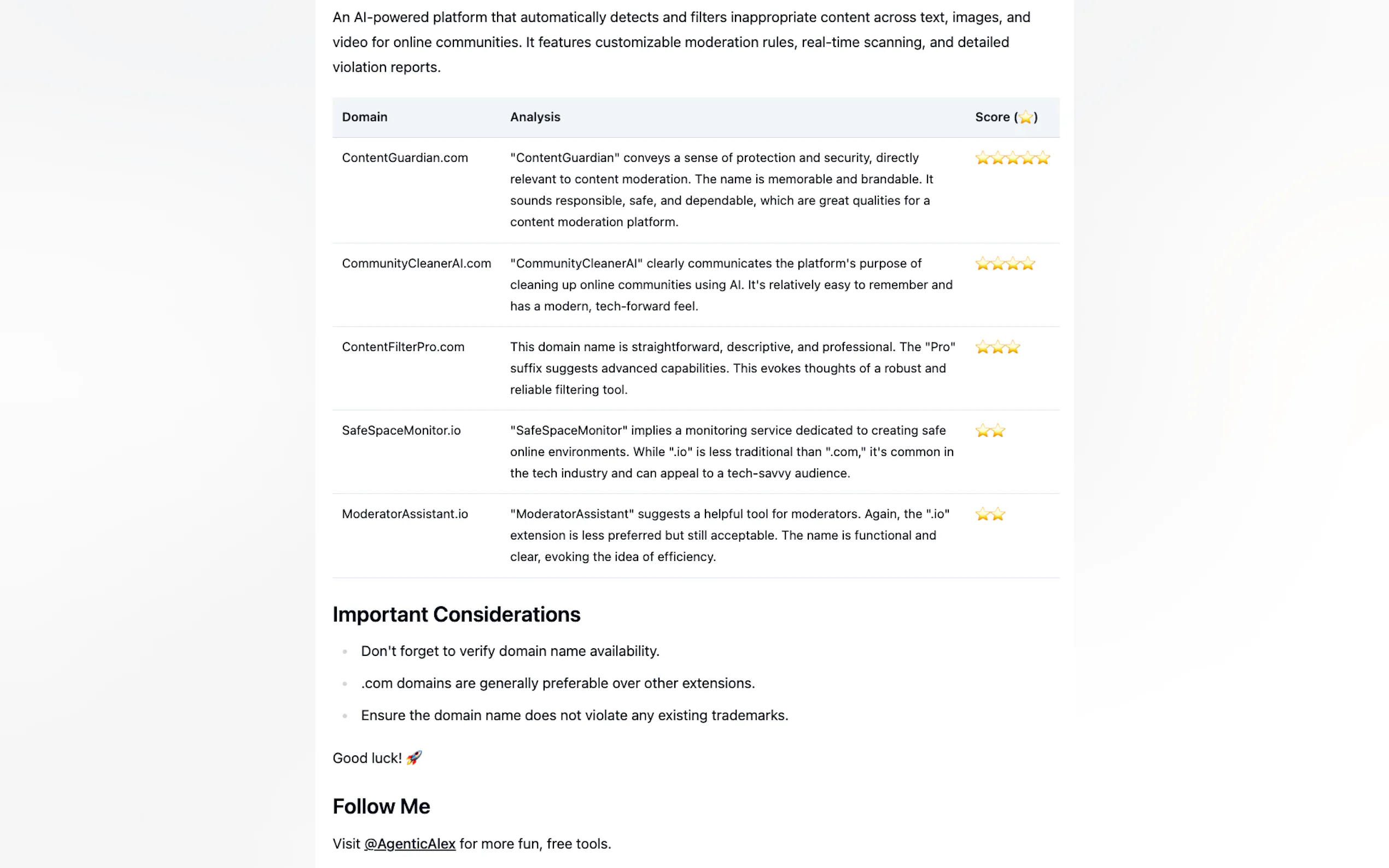The image size is (1389, 868).
Task: Click the five-star rating for ContentGuardian.com
Action: pos(1012,158)
